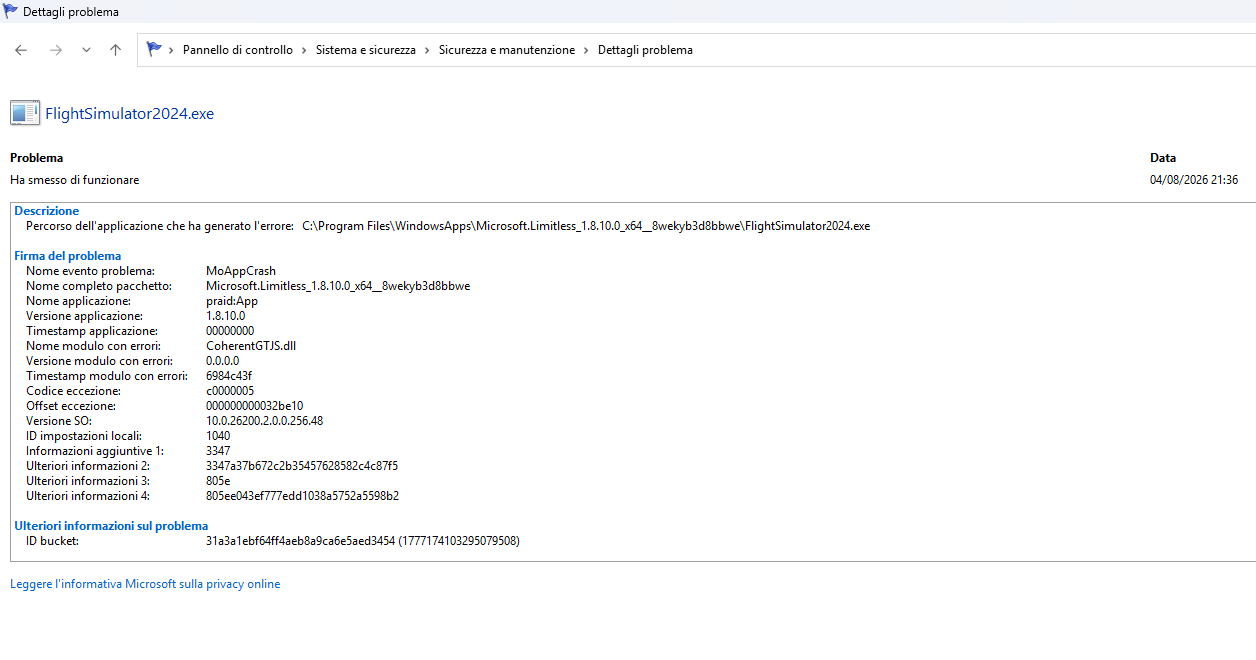The height and width of the screenshot is (660, 1256).
Task: Click the application path ending FlightSimulator2024.exe
Action: coord(586,226)
